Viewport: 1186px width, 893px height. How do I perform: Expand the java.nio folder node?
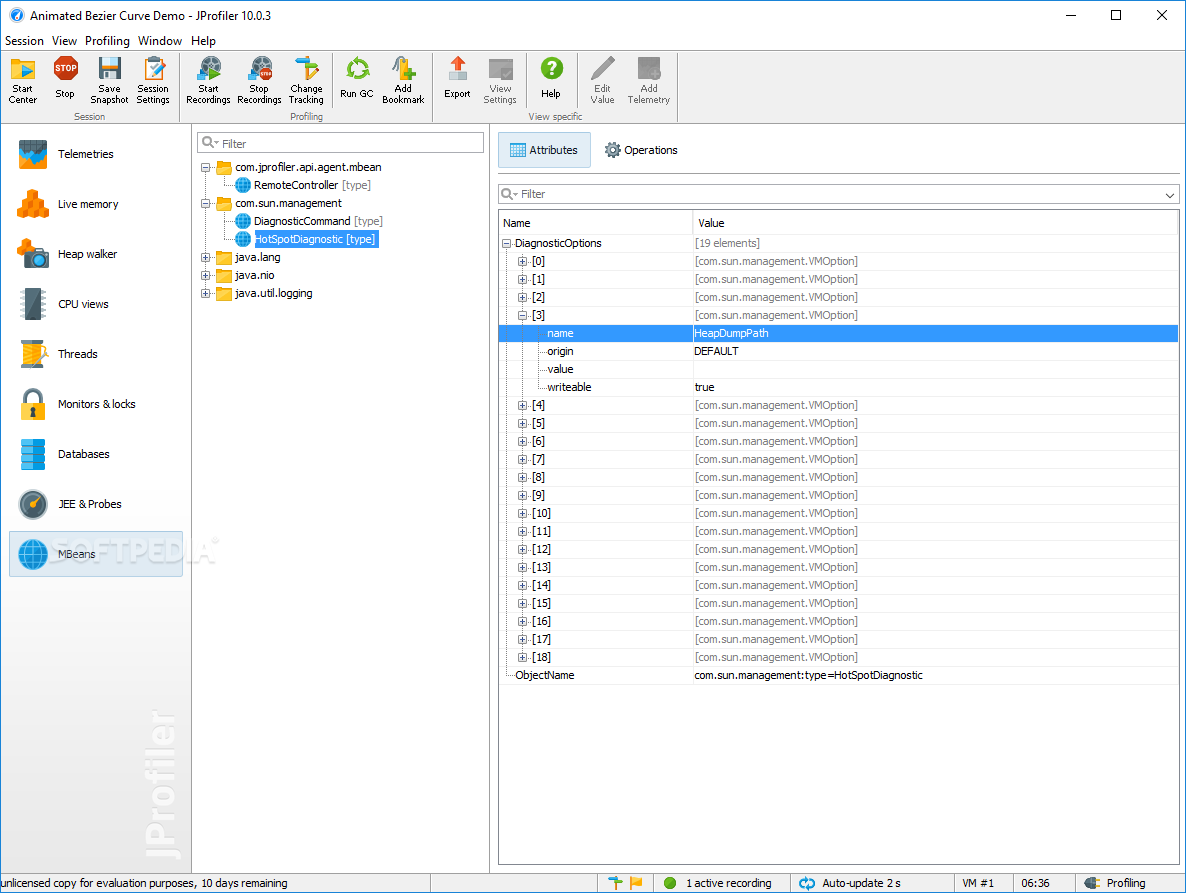click(206, 275)
